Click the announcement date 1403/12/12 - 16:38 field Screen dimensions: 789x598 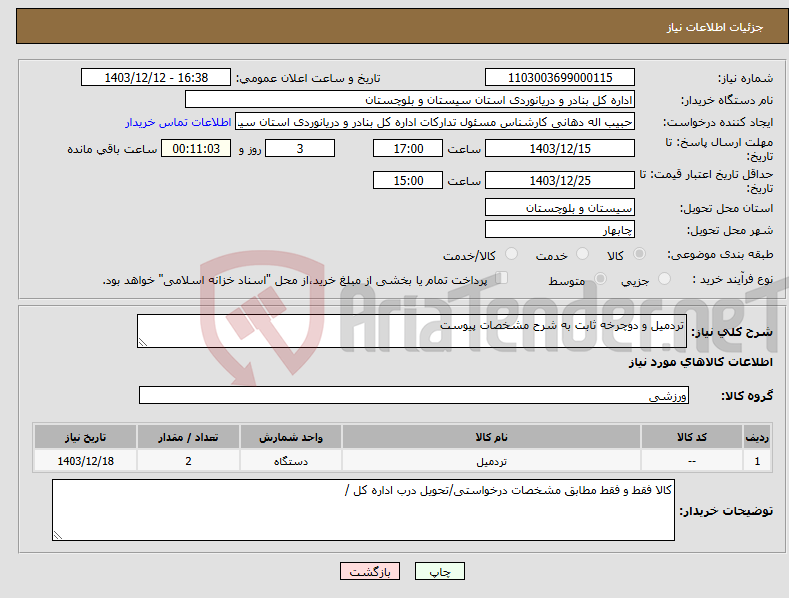point(156,78)
